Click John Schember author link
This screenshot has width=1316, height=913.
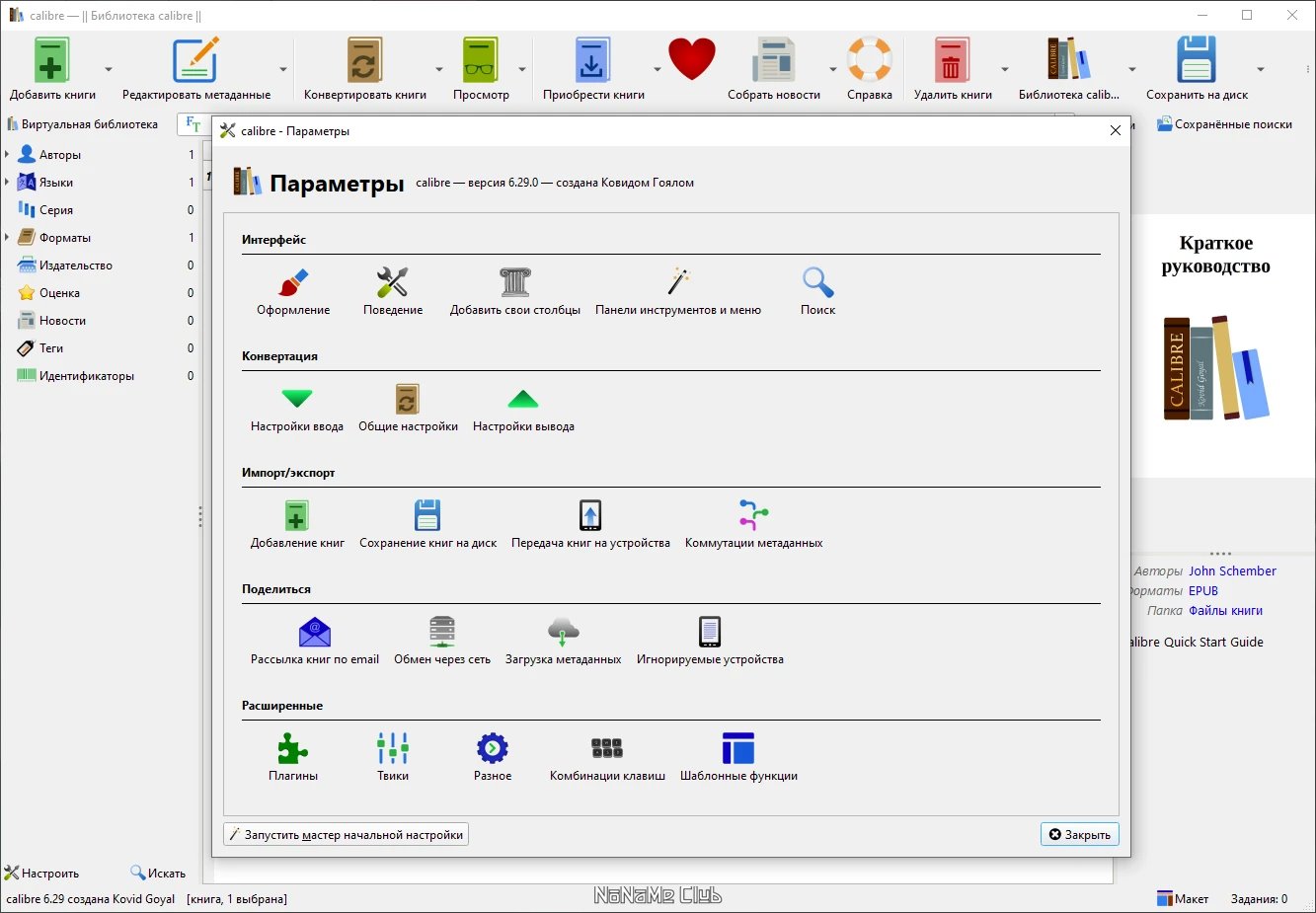pos(1232,571)
